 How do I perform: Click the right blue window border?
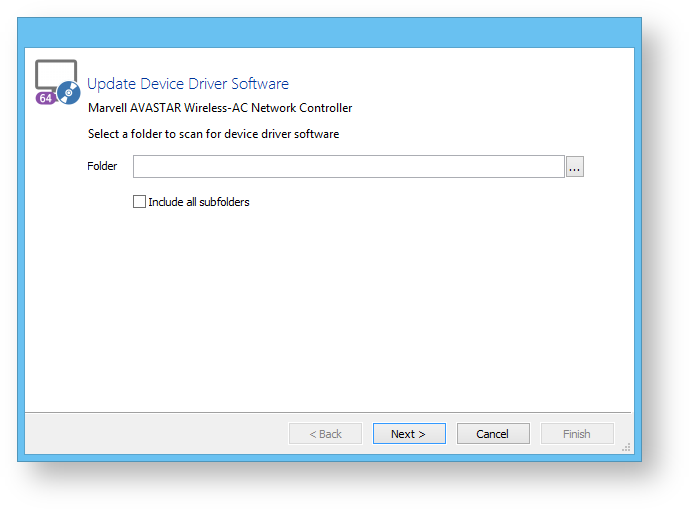(637, 250)
